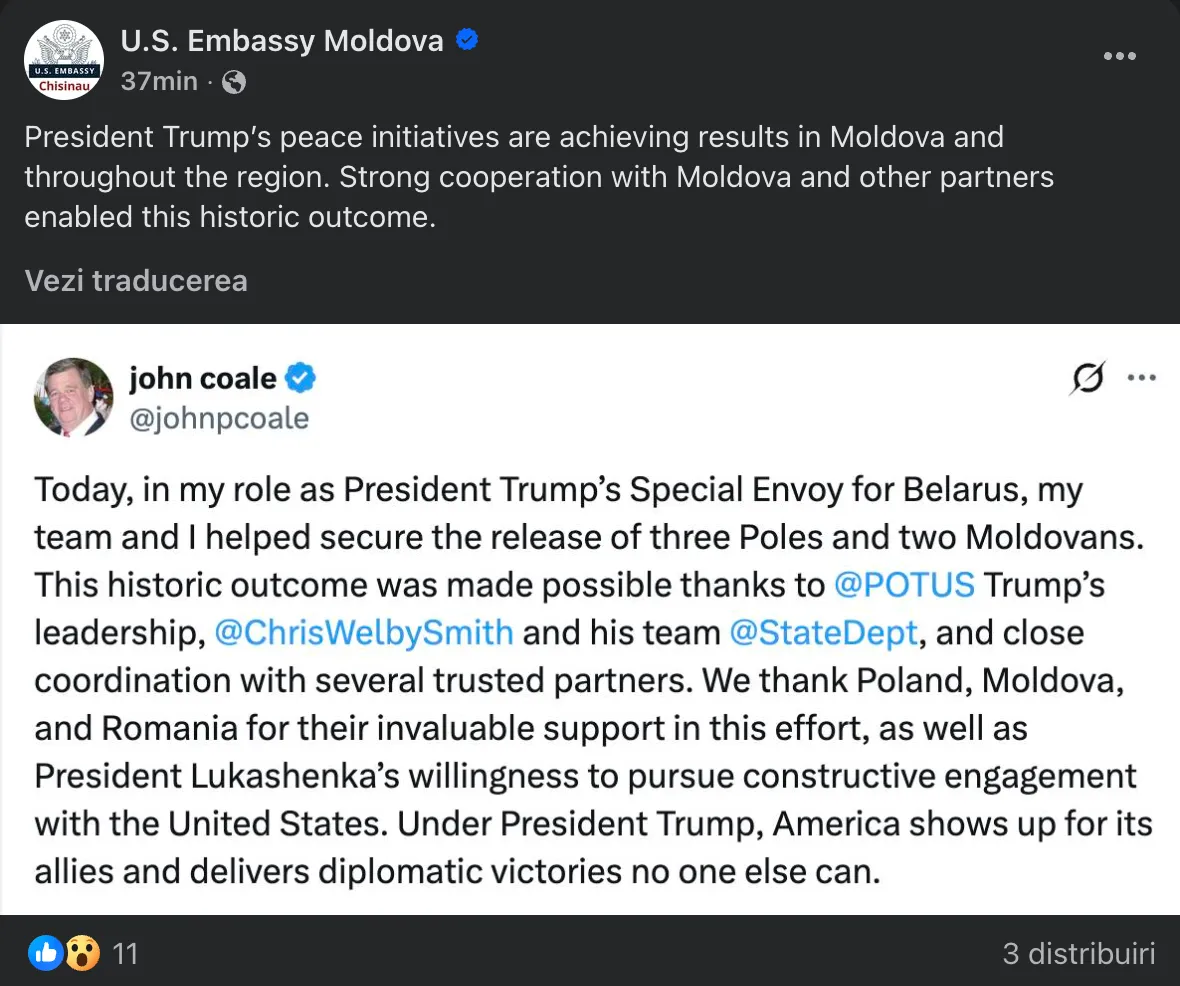Open the post options three-dots menu

(x=1120, y=56)
